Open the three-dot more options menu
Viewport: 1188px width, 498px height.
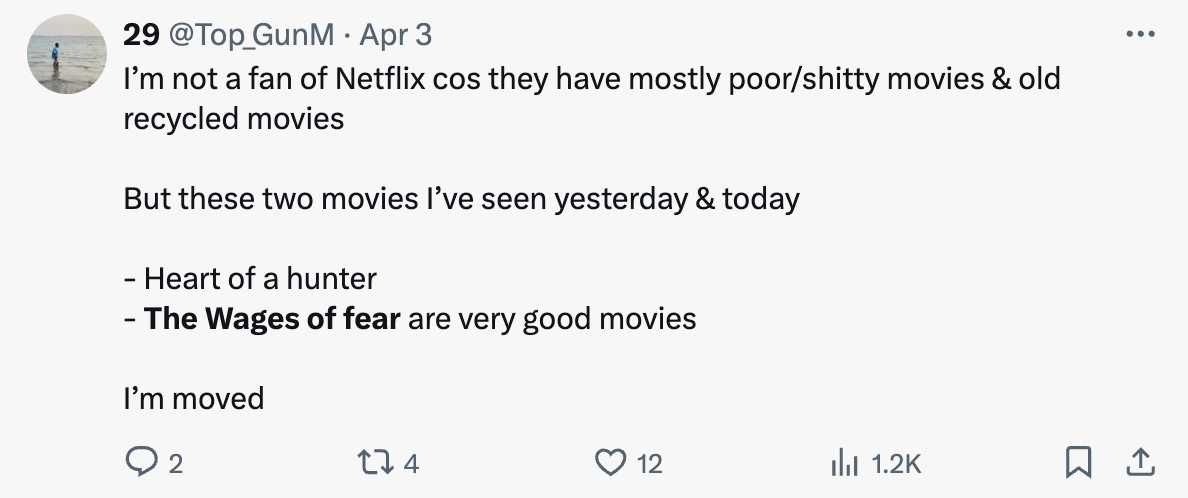click(1138, 33)
